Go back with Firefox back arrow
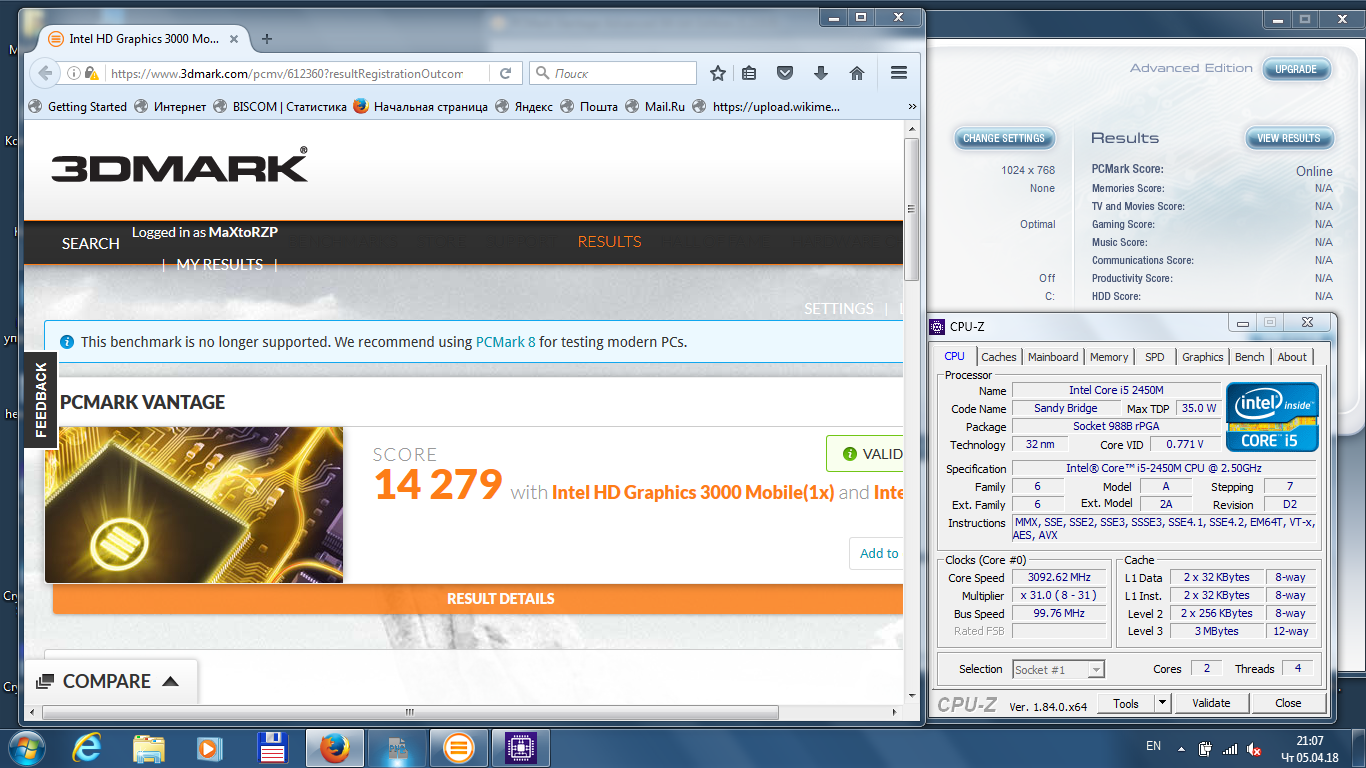This screenshot has height=768, width=1366. (44, 73)
